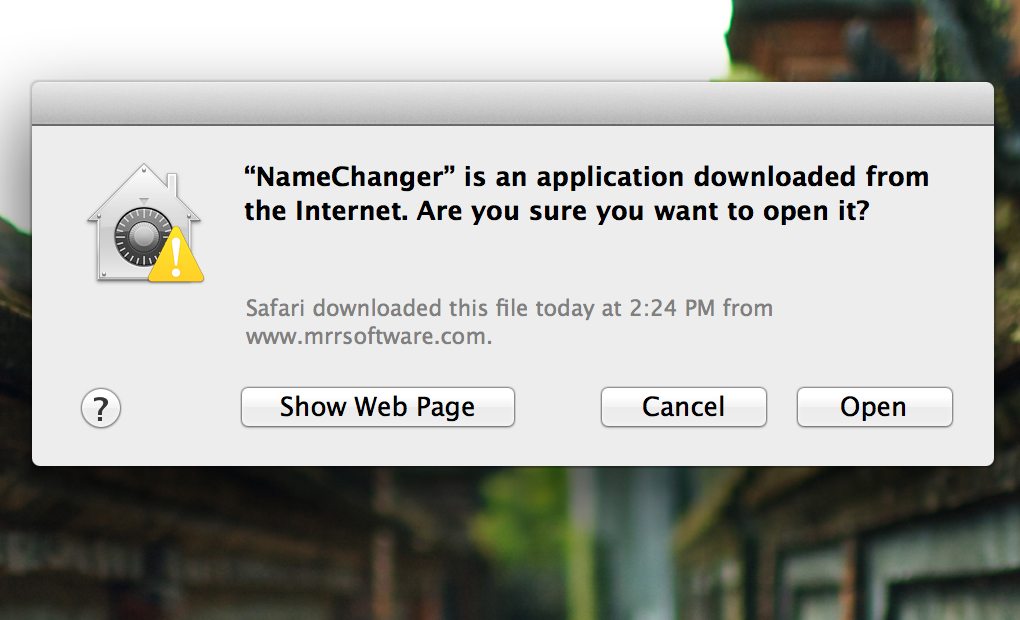Click the white window area above the dialog
This screenshot has width=1020, height=620.
(x=364, y=39)
